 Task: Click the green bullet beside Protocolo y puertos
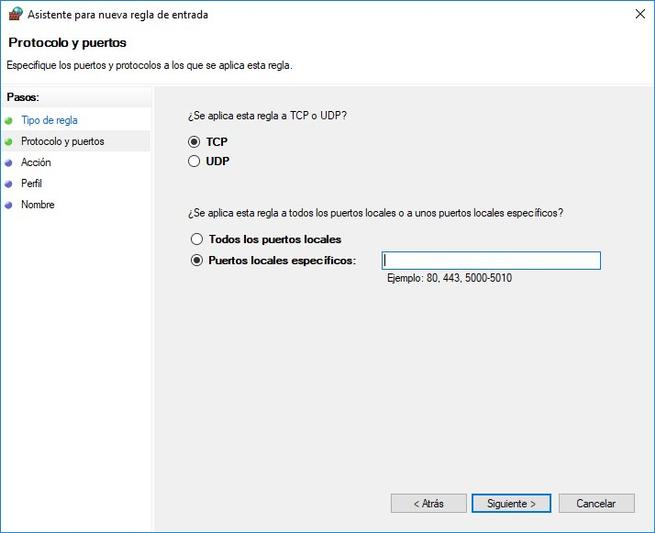pos(9,141)
